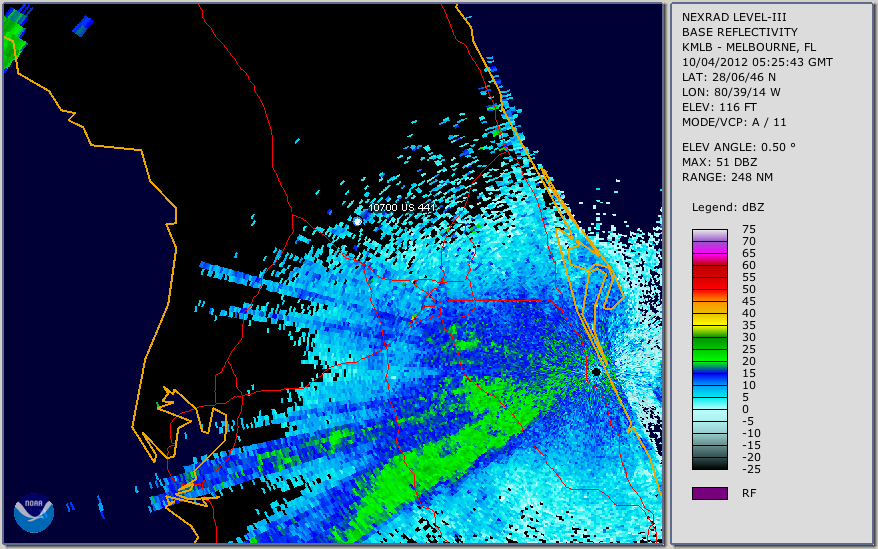Viewport: 878px width, 549px height.
Task: Click the NOAA logo emblem
Action: [x=34, y=513]
